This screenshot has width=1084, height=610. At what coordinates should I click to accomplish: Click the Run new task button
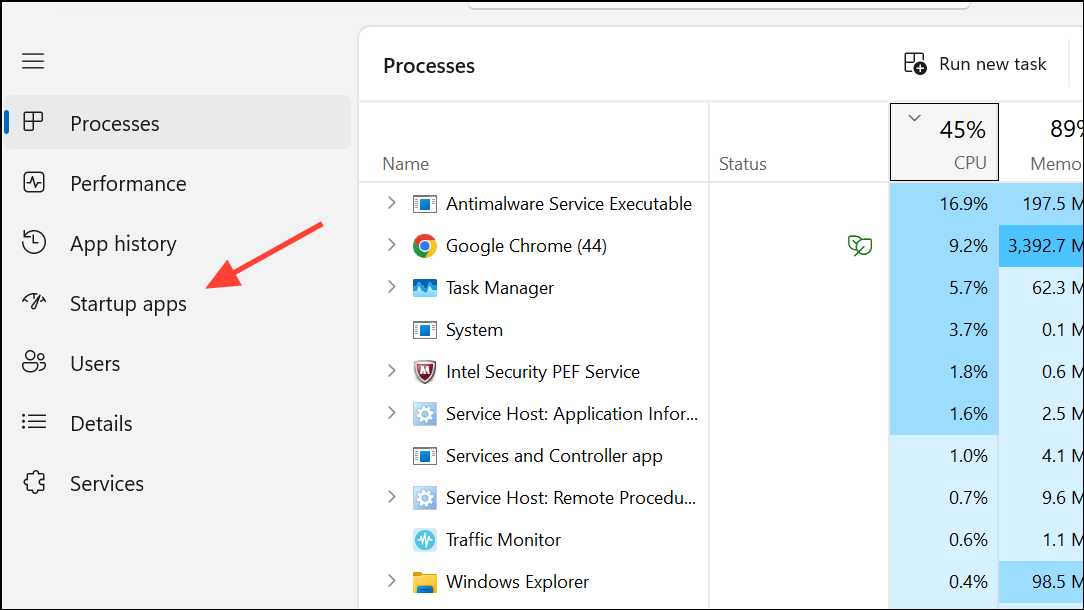(x=975, y=64)
